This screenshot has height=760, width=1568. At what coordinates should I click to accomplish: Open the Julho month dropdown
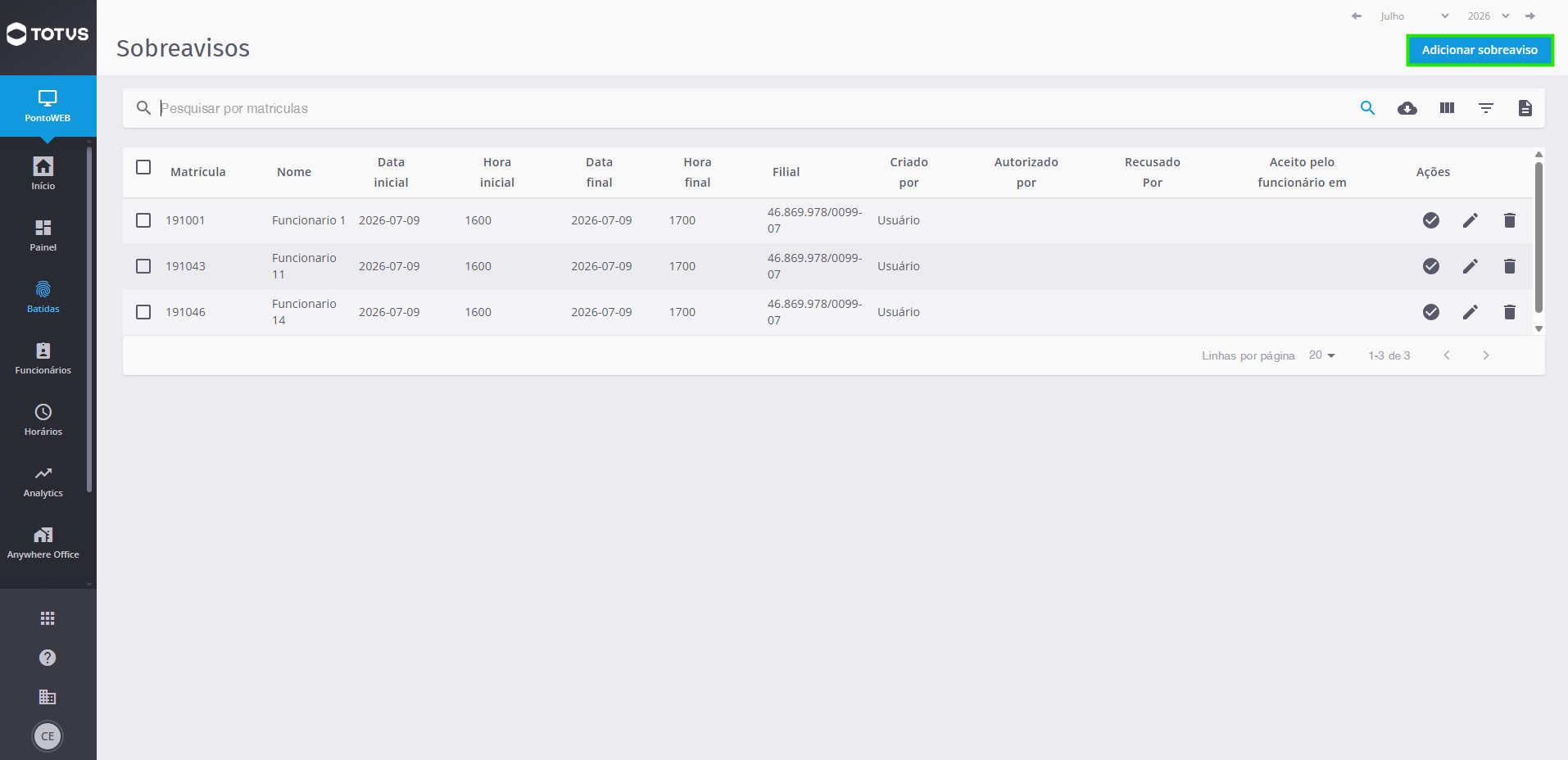click(x=1414, y=16)
